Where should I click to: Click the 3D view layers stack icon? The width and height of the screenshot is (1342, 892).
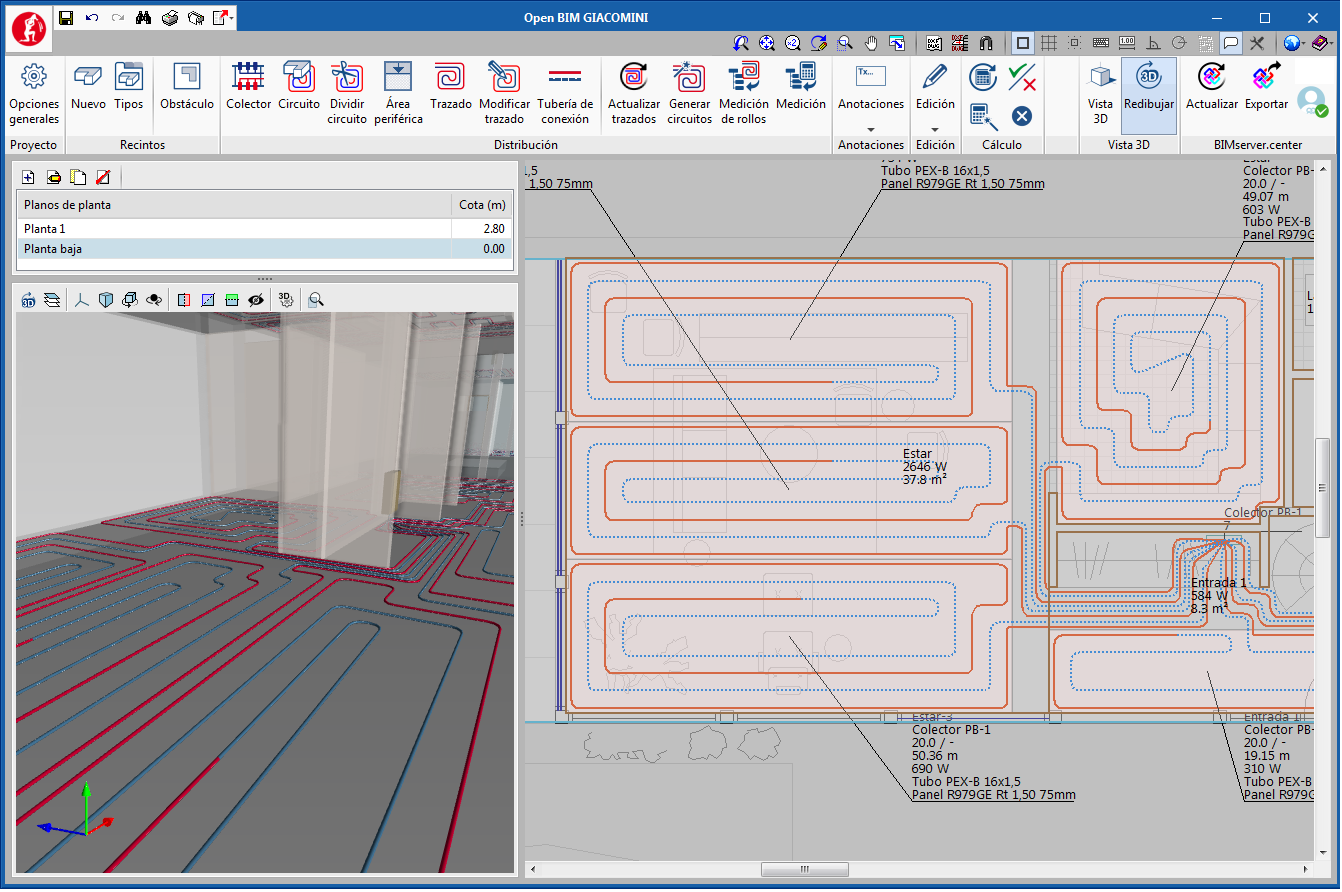click(x=52, y=299)
